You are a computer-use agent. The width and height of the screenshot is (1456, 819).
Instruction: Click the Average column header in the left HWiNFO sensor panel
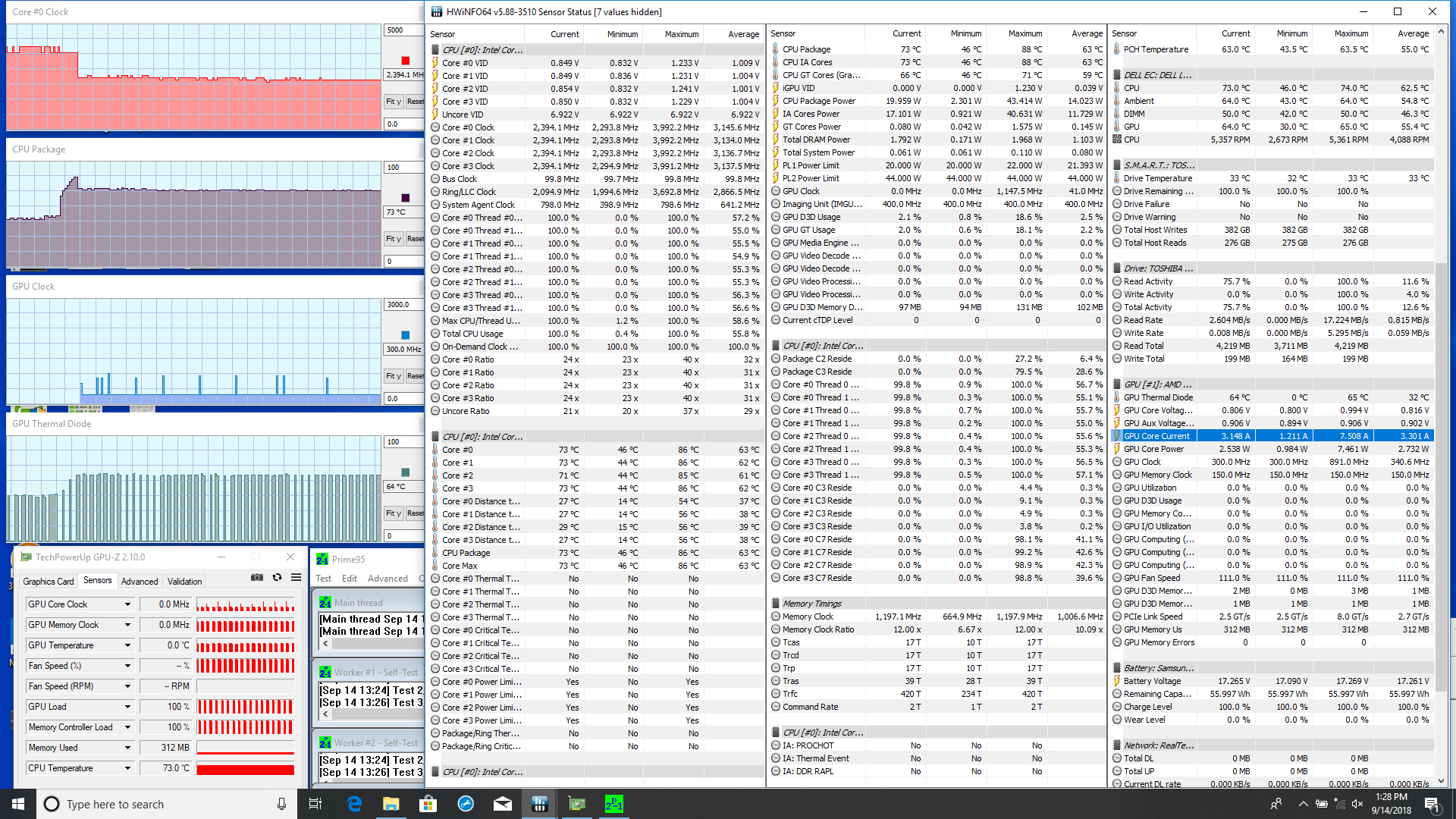coord(734,34)
